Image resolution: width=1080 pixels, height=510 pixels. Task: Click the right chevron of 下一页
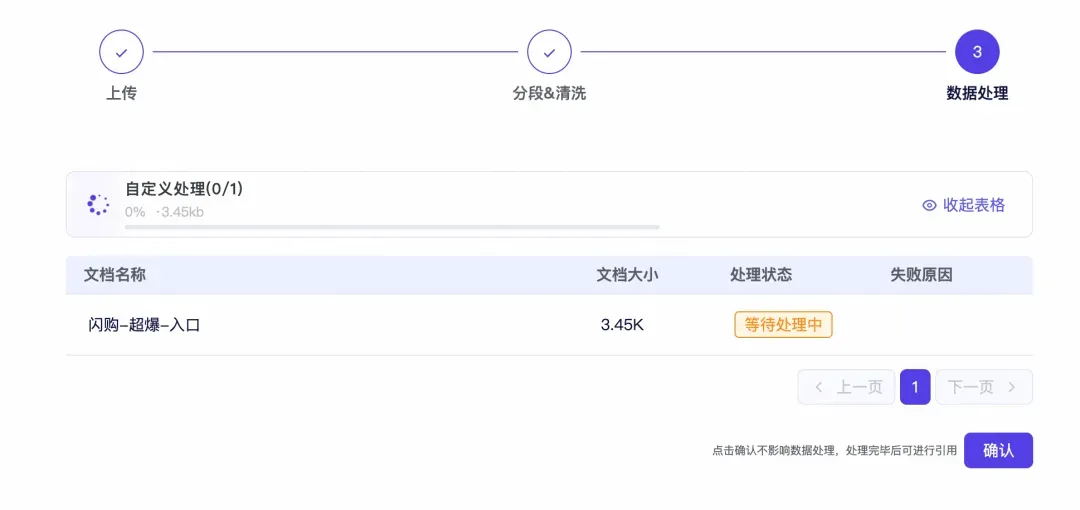point(1012,387)
